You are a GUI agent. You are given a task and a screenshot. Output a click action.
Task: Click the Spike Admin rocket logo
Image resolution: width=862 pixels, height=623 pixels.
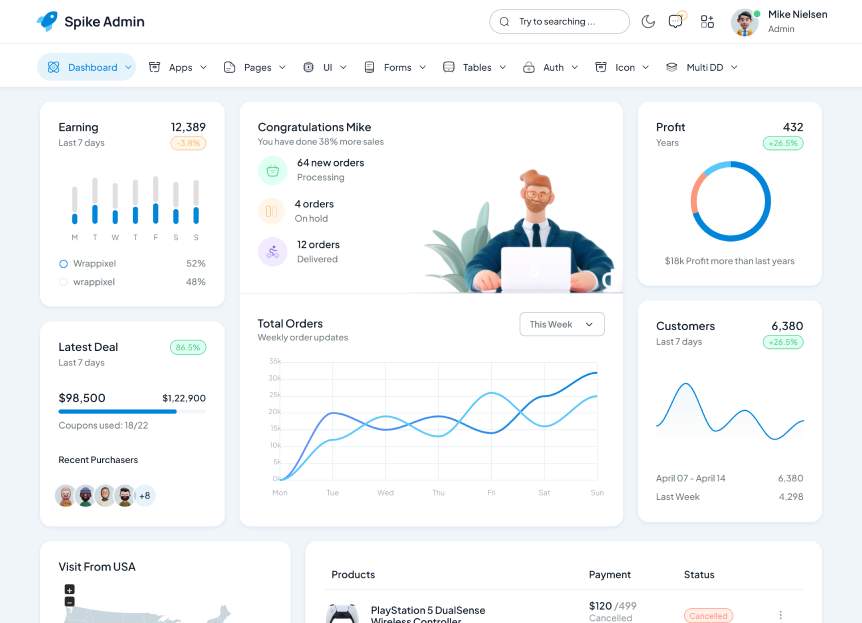point(47,21)
